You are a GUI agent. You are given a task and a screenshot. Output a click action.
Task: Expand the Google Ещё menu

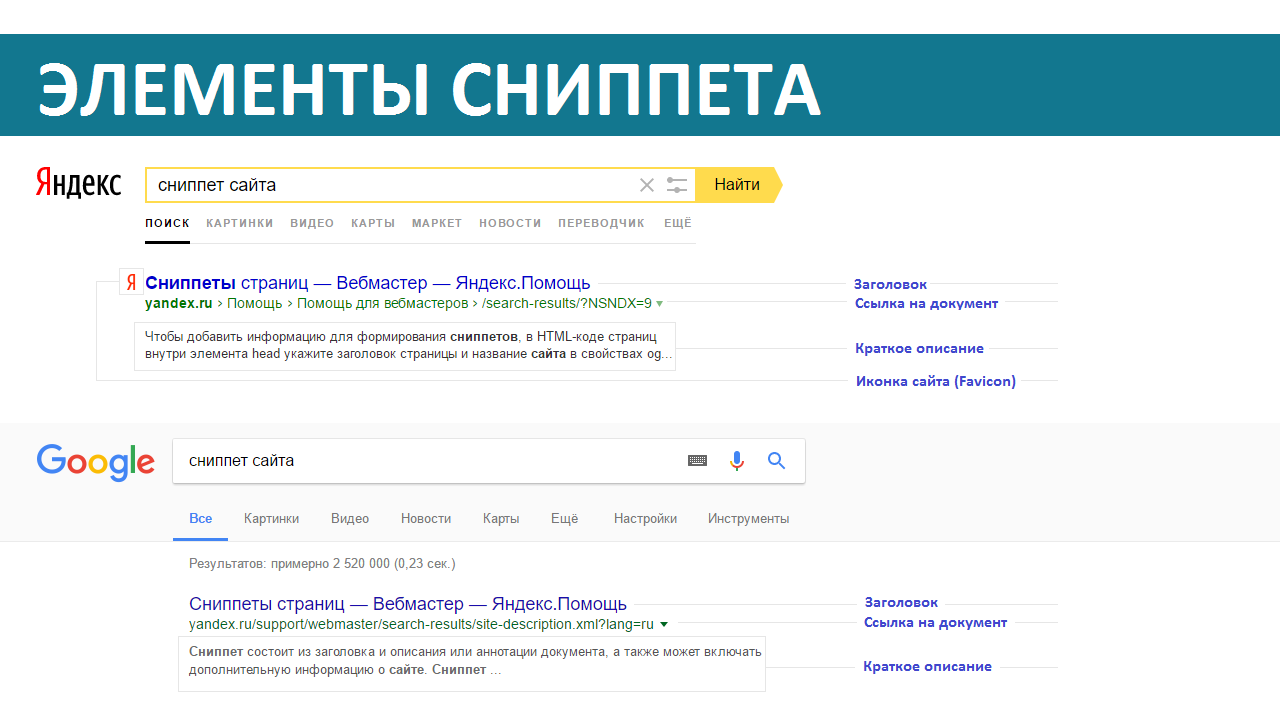click(x=565, y=518)
